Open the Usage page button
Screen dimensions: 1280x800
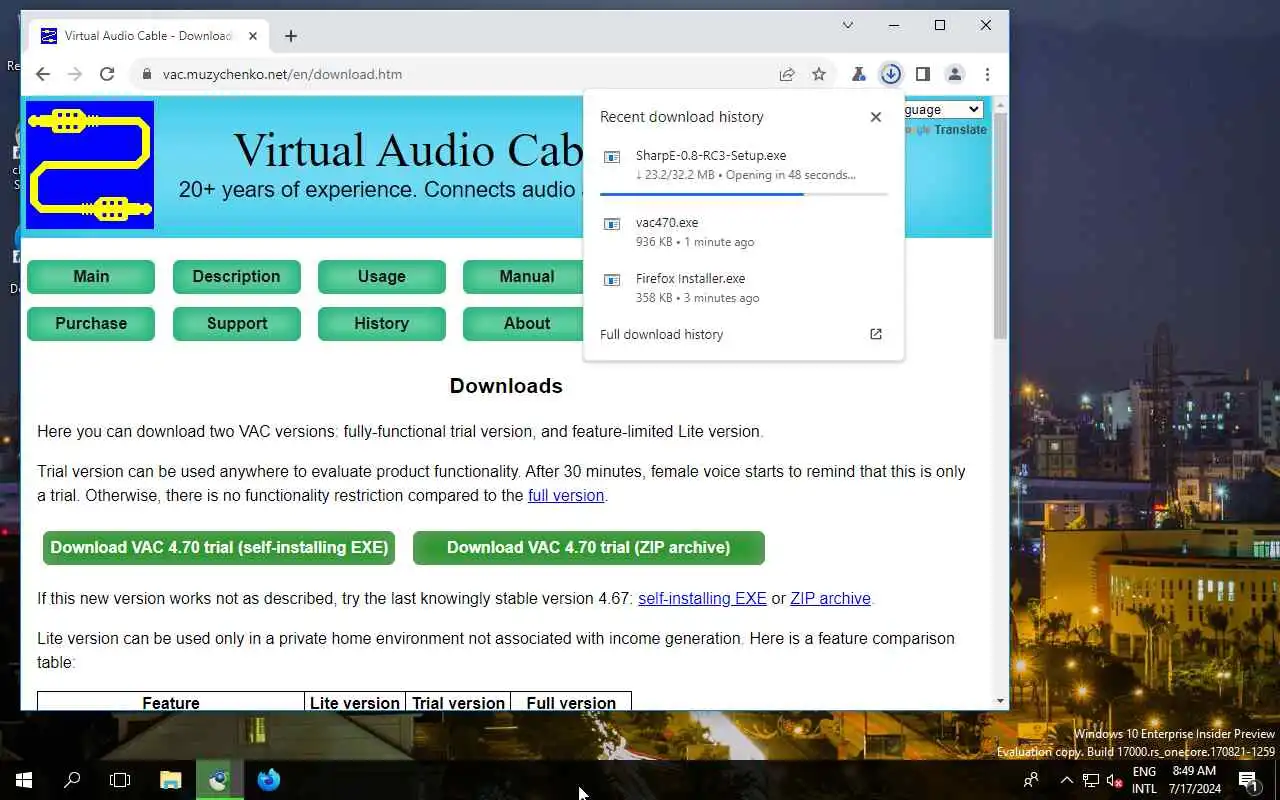(x=382, y=277)
